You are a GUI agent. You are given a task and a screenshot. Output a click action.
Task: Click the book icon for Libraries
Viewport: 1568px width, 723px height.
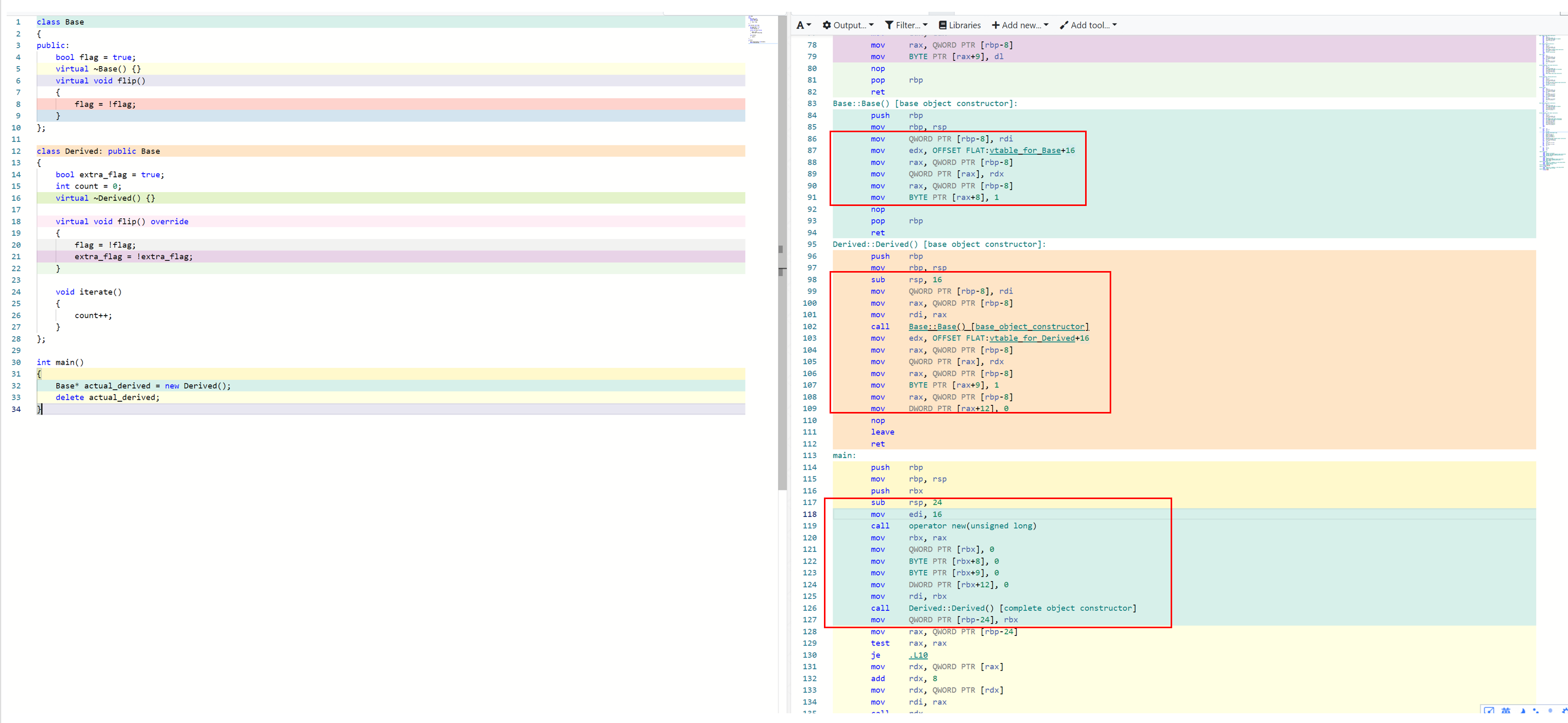942,25
